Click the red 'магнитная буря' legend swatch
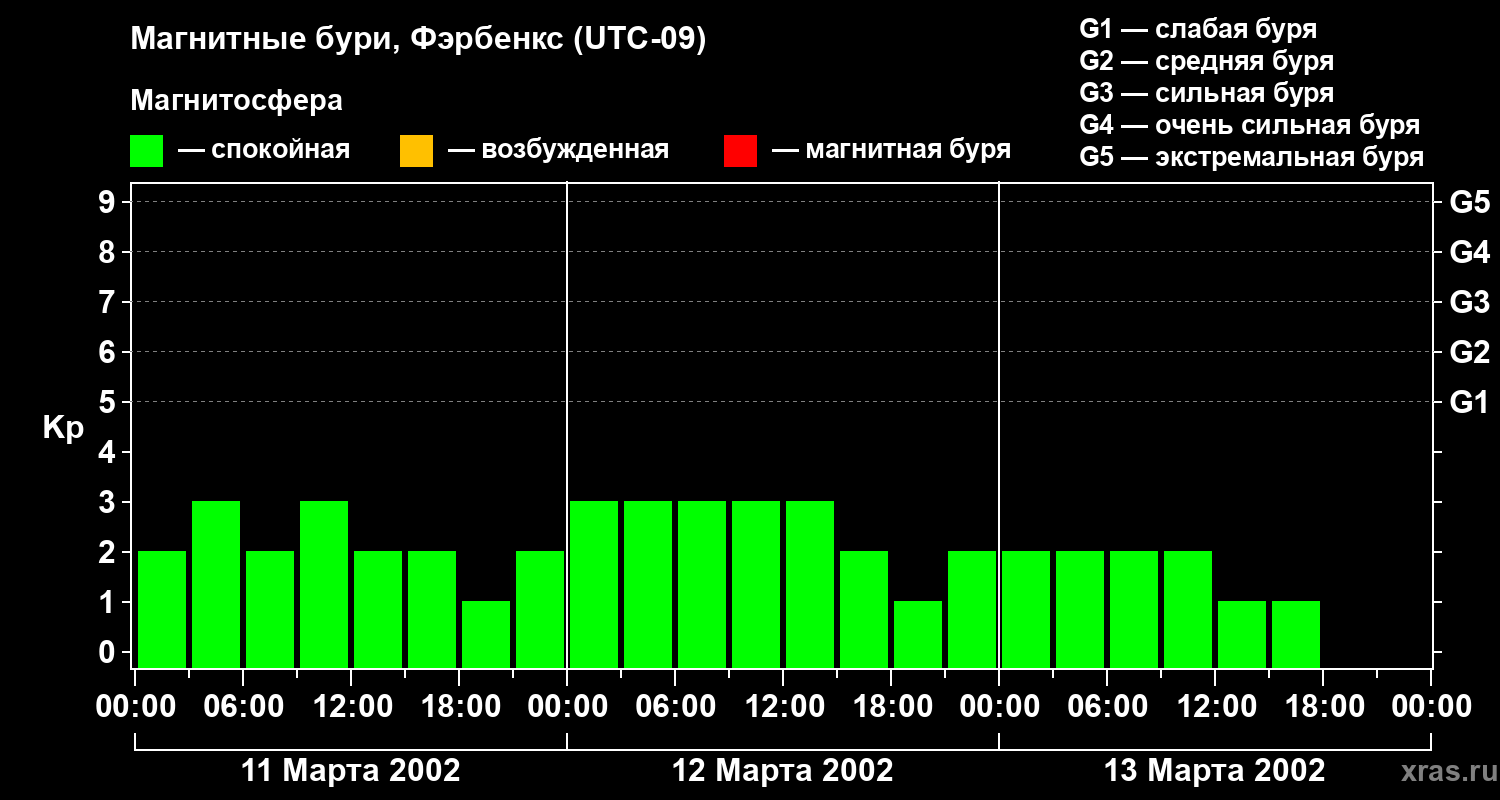Viewport: 1500px width, 800px height. (740, 151)
